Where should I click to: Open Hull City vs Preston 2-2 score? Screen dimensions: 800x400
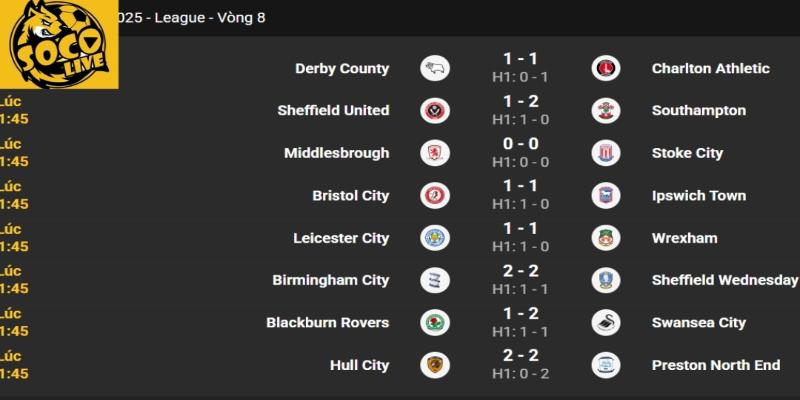click(520, 356)
